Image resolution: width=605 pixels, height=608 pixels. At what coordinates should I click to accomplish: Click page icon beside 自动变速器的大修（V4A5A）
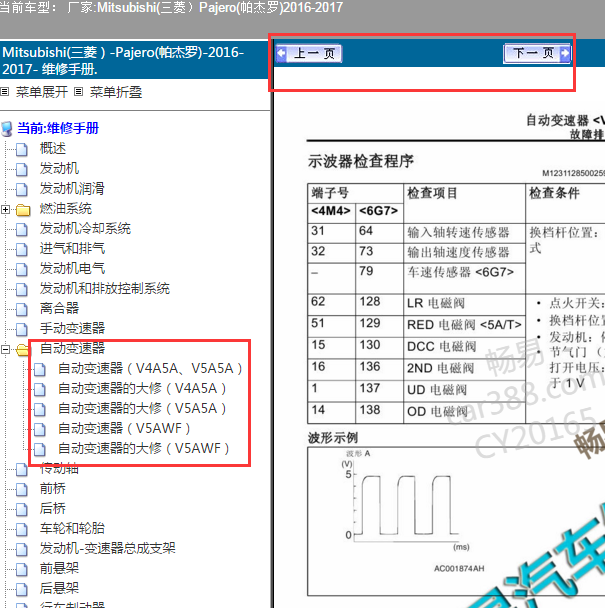(40, 390)
